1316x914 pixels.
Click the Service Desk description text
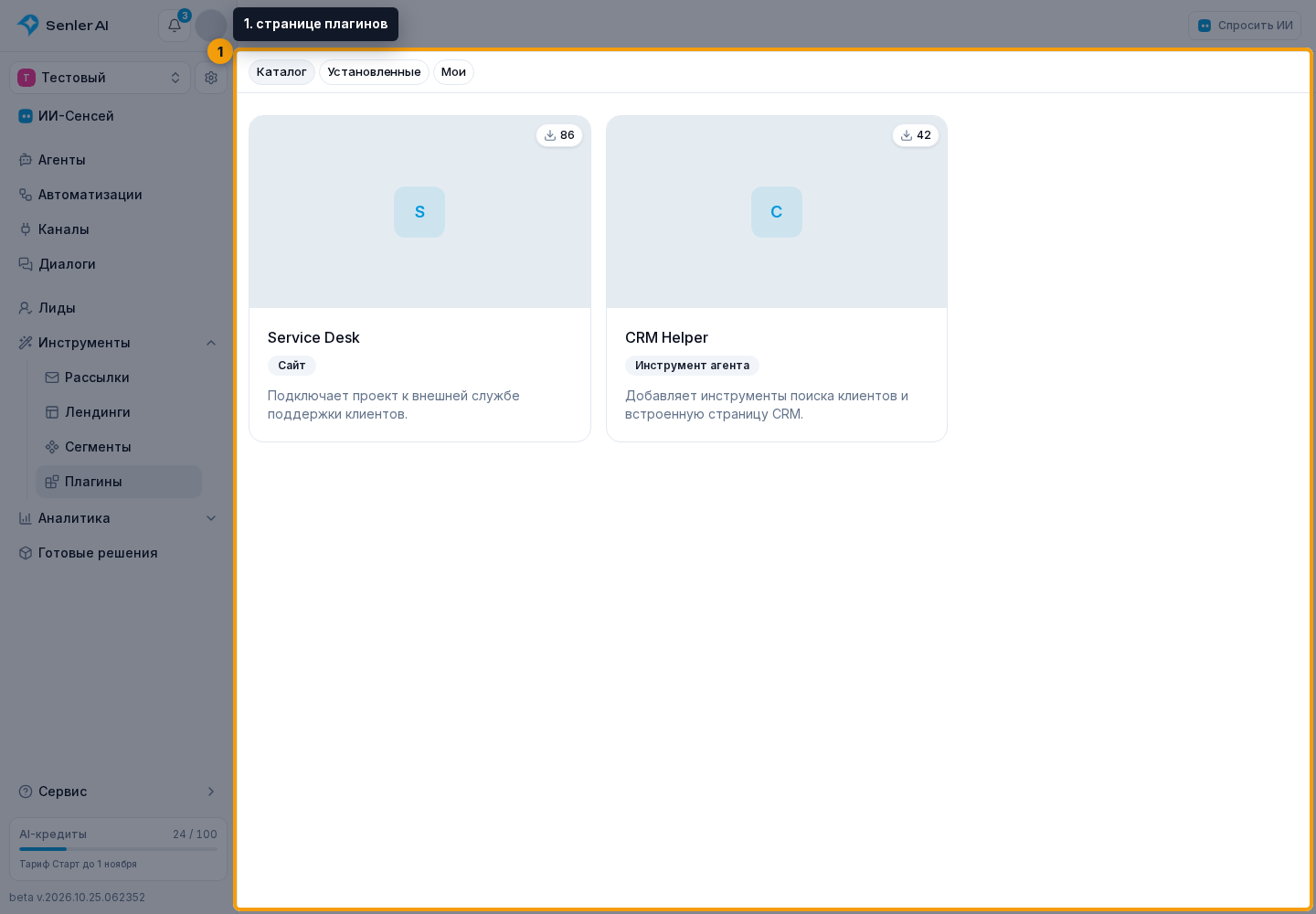pyautogui.click(x=394, y=405)
